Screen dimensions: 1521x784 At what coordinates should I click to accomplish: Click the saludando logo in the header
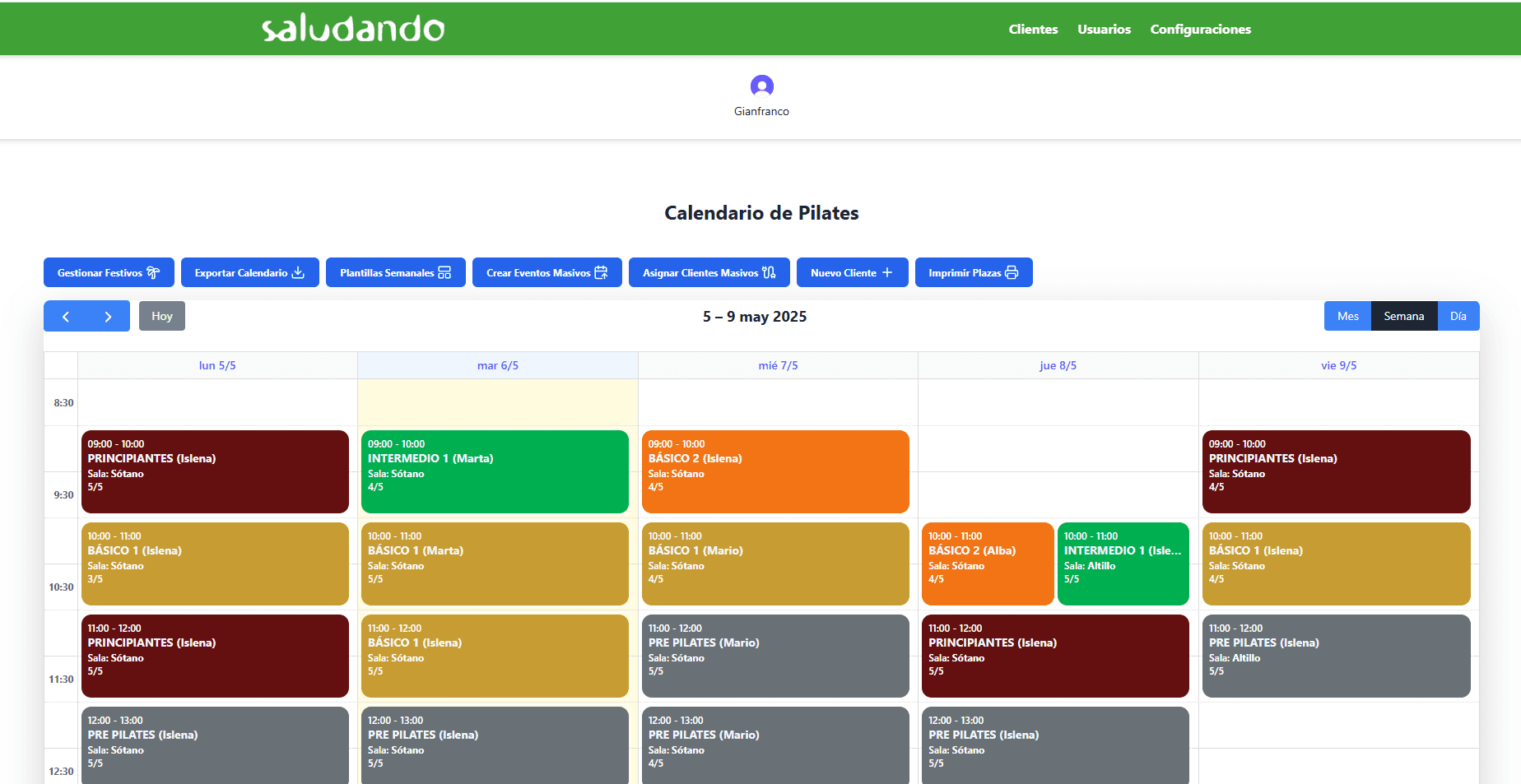(x=352, y=29)
